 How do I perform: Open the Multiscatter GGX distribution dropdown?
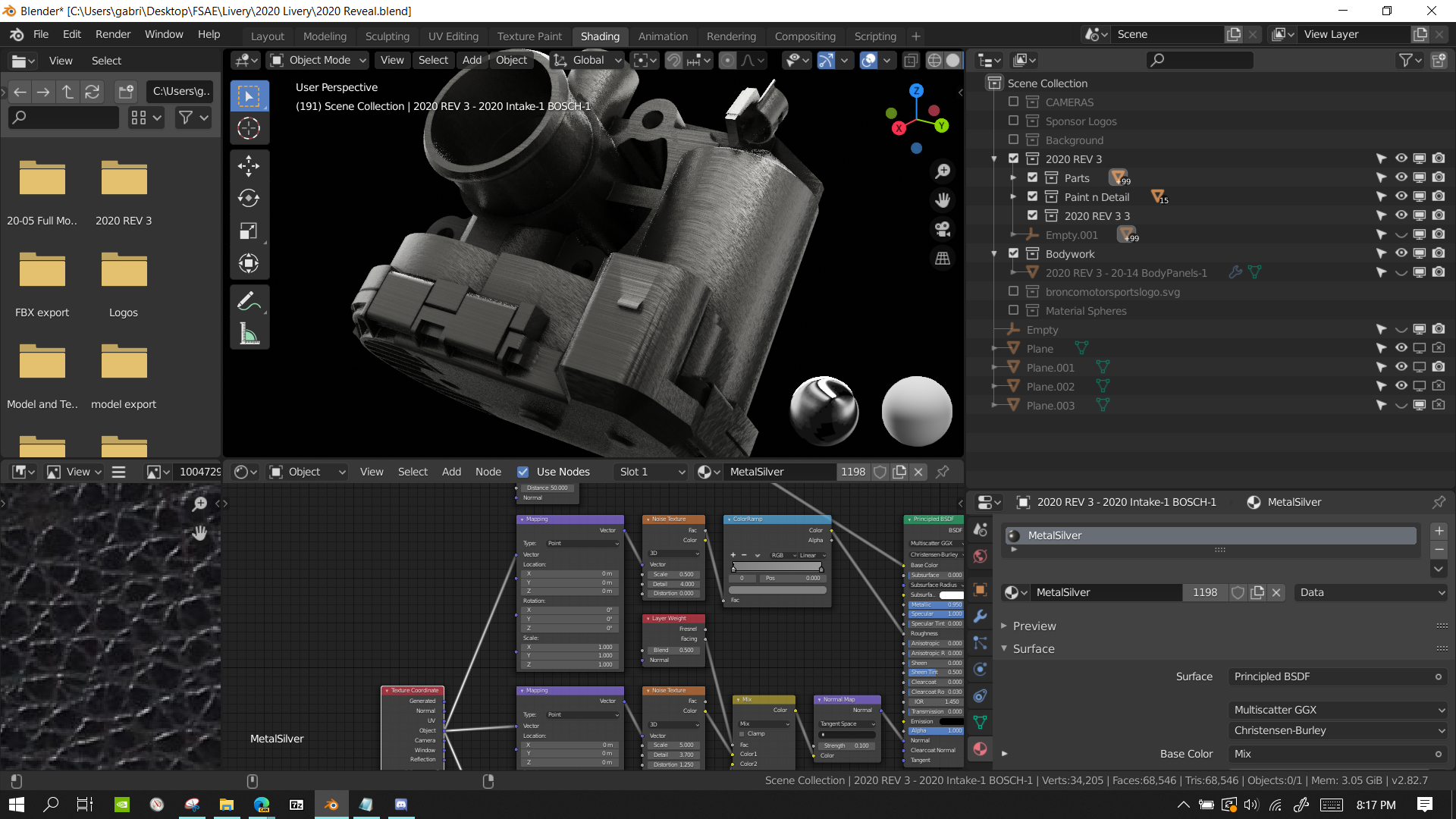1338,710
